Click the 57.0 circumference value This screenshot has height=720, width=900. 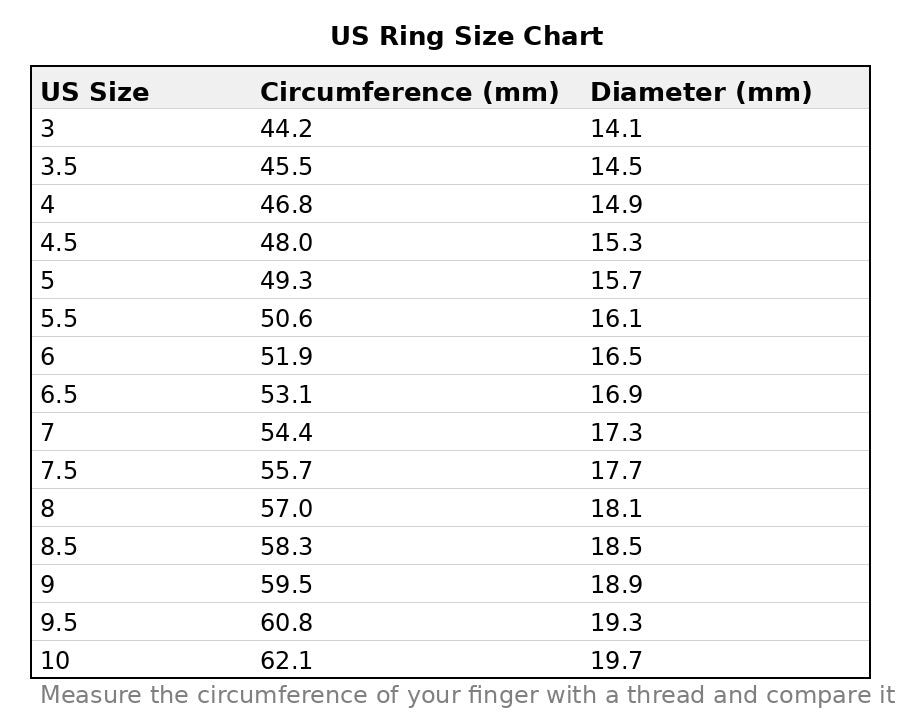(x=286, y=508)
